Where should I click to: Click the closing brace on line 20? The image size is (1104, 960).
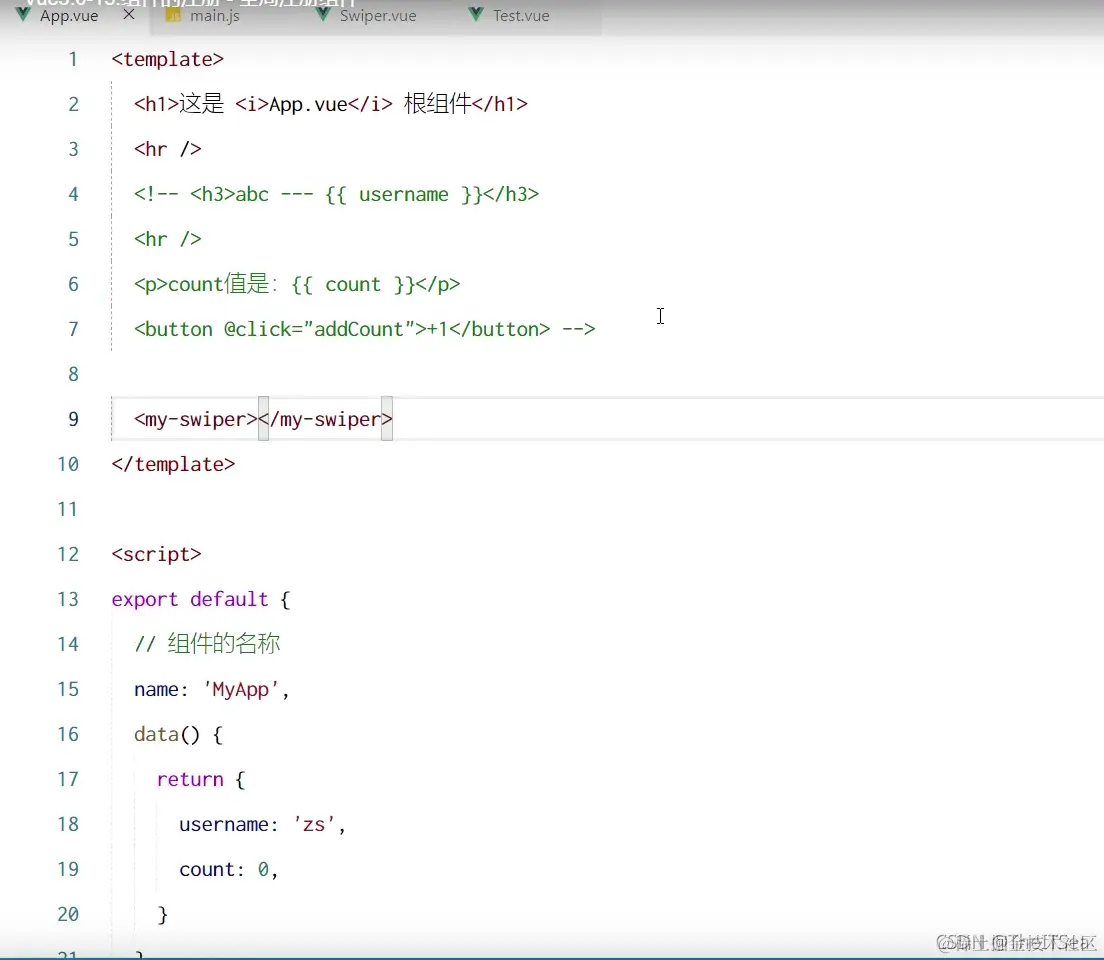pos(163,915)
